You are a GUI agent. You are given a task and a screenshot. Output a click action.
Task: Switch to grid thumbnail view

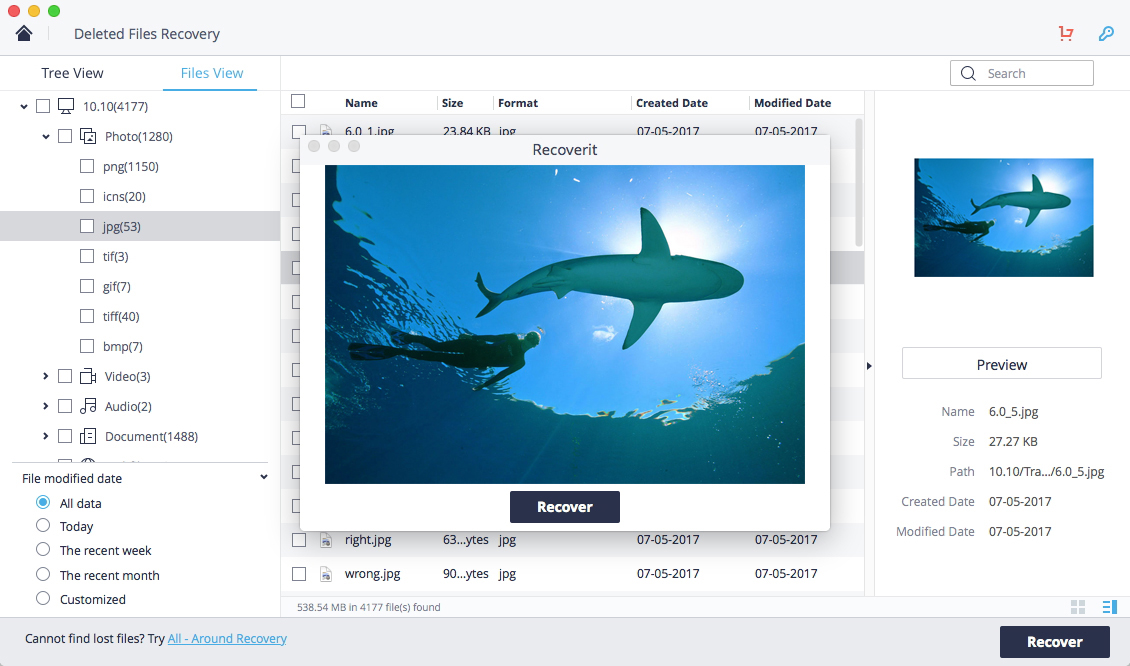(x=1078, y=607)
